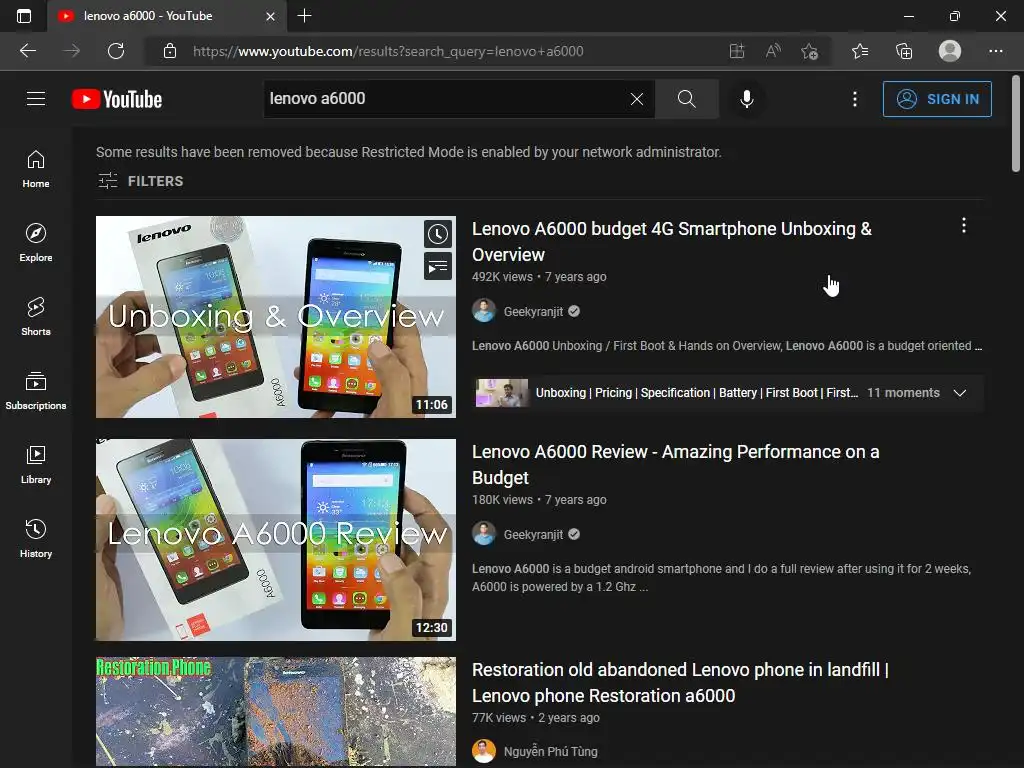This screenshot has height=768, width=1024.
Task: Go back with browser back arrow
Action: [28, 51]
